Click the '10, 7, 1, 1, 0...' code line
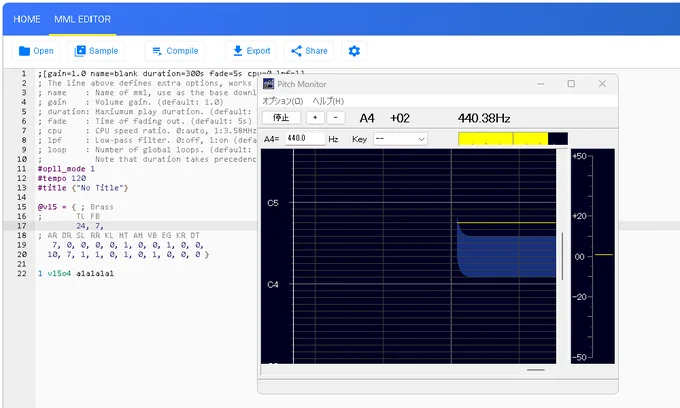 [128, 255]
